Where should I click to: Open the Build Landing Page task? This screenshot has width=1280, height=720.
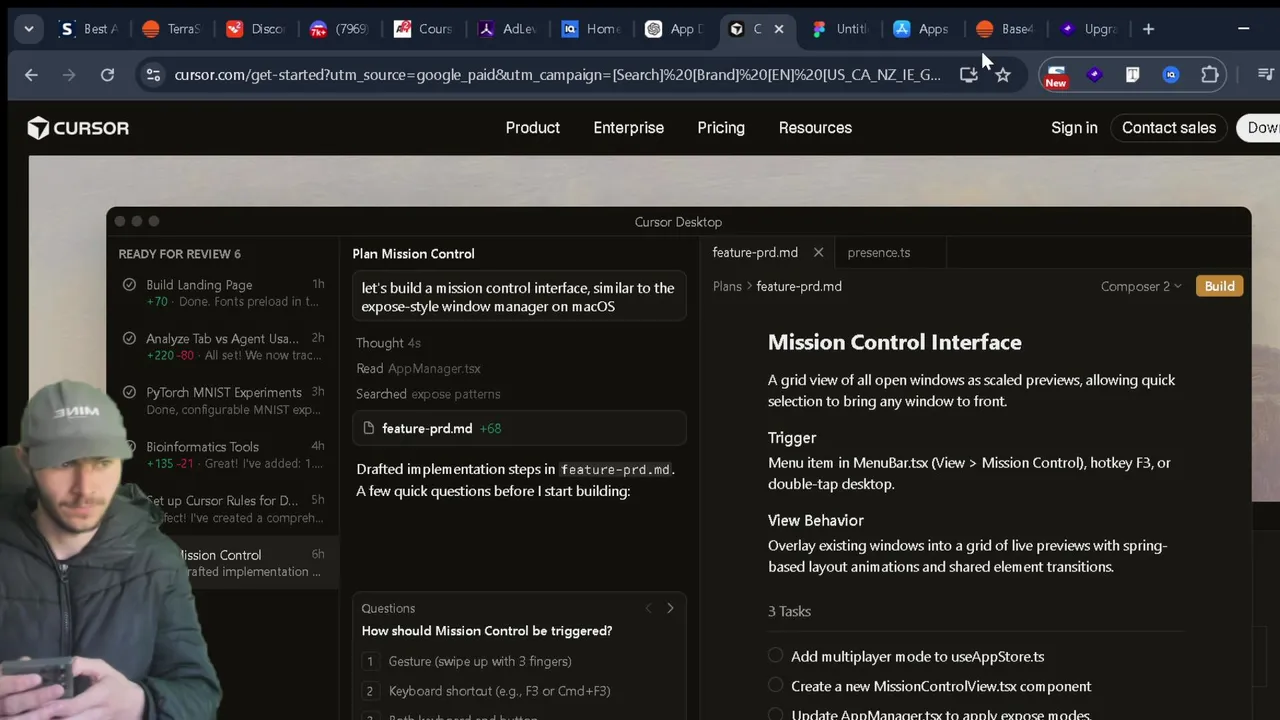[223, 293]
